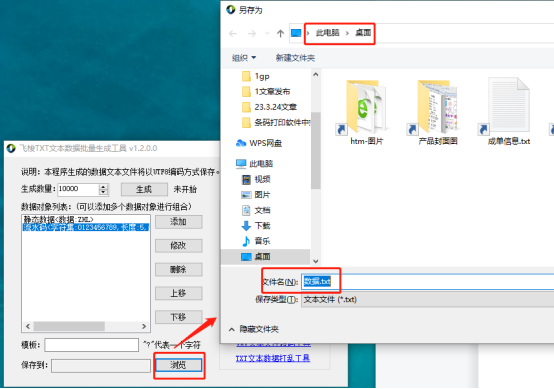The height and width of the screenshot is (389, 554).
Task: Click the 生成 button
Action: [144, 189]
